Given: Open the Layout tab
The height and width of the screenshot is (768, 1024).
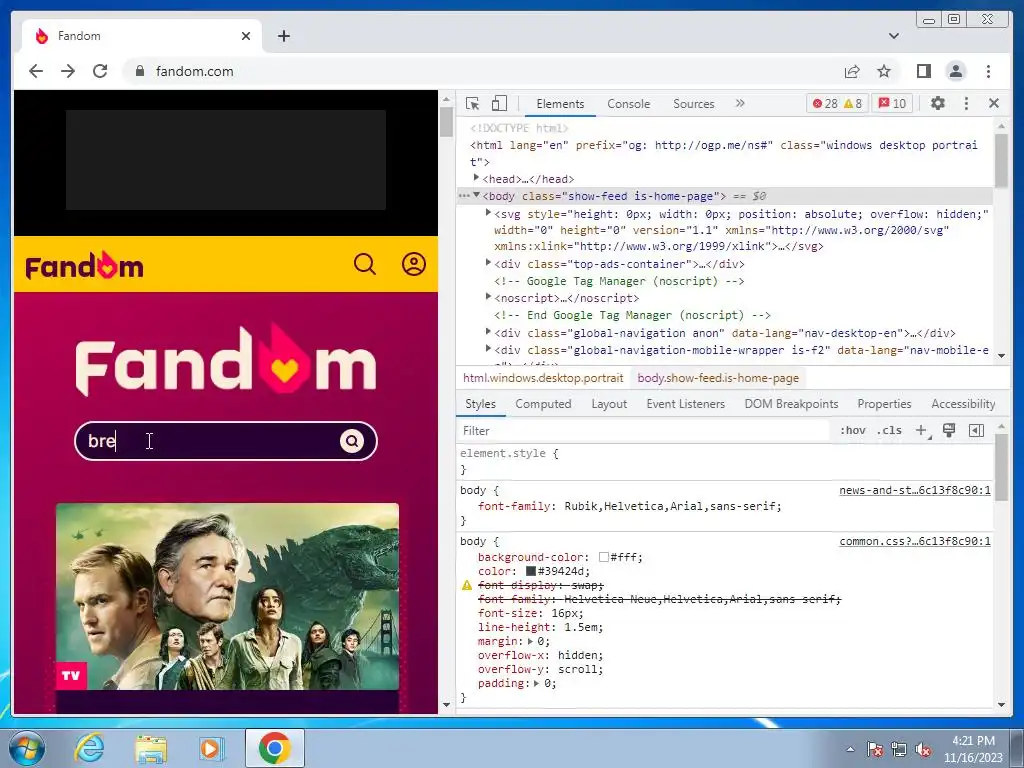Looking at the screenshot, I should pos(609,404).
